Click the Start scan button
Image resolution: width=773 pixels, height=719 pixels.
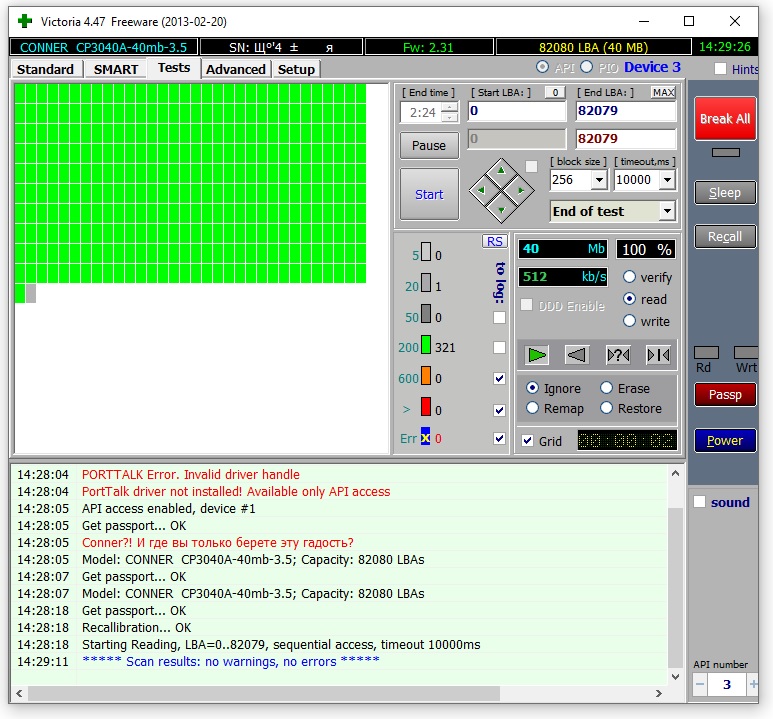click(x=429, y=194)
